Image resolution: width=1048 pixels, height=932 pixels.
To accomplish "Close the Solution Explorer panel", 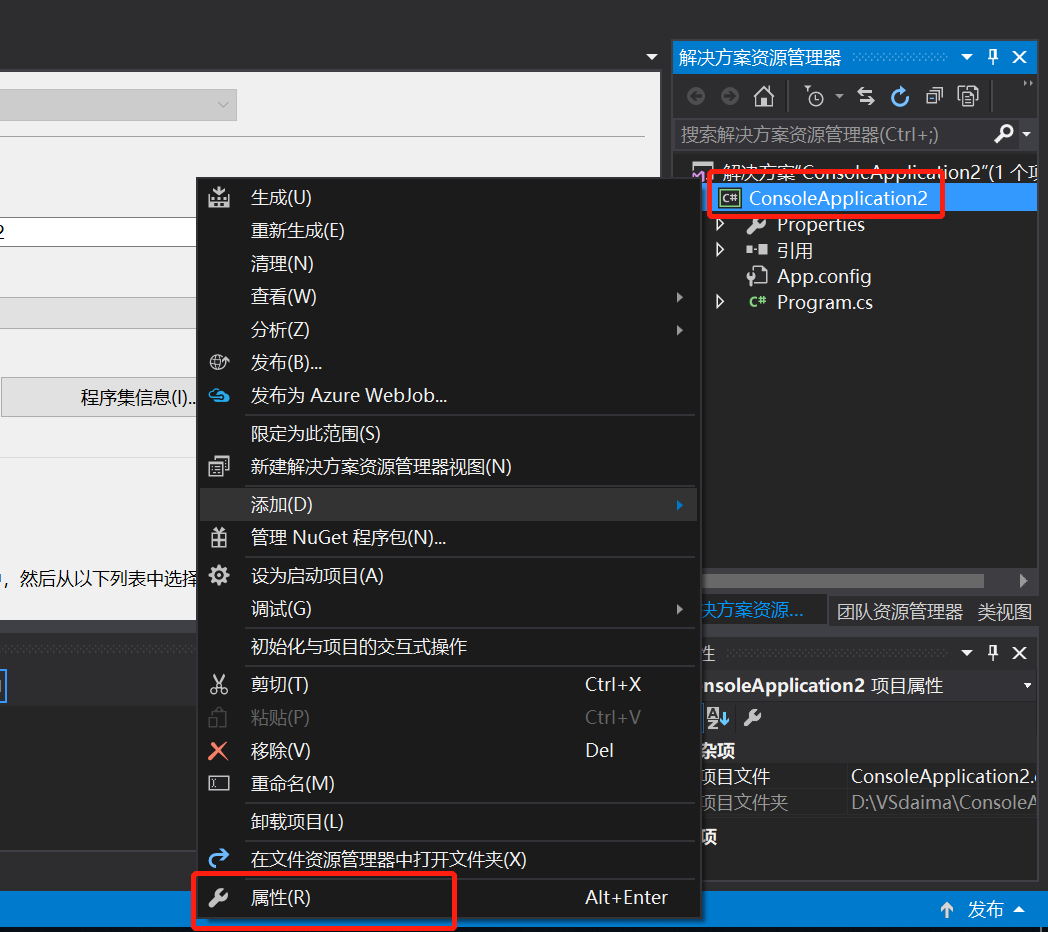I will 1019,57.
